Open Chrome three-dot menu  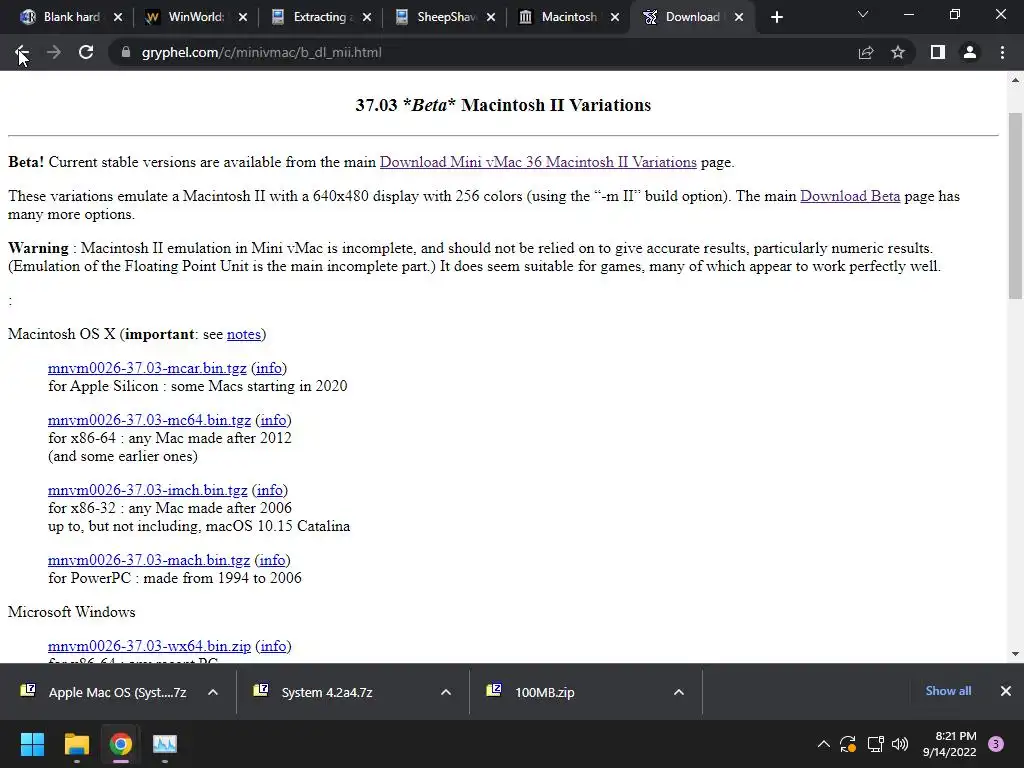(1002, 53)
